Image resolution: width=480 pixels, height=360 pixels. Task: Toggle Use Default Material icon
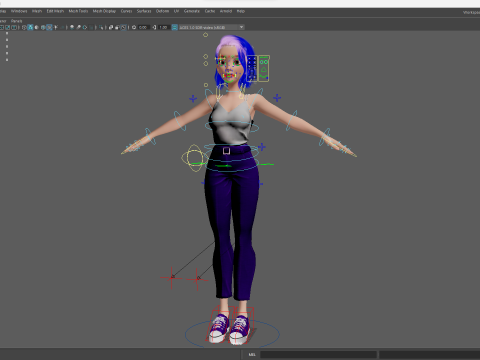[36, 27]
